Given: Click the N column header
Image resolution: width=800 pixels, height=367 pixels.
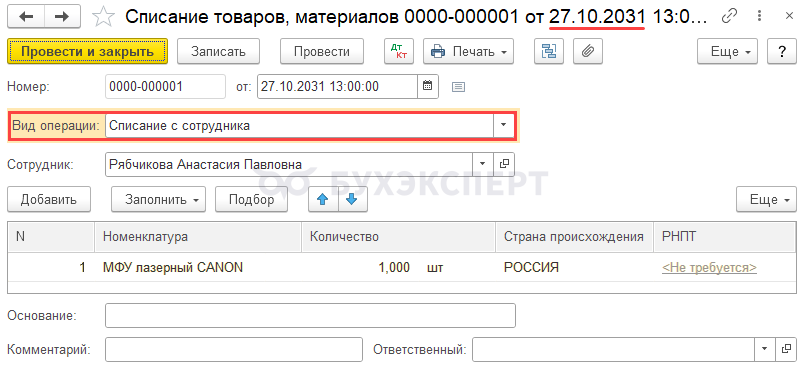Looking at the screenshot, I should click(x=51, y=236).
